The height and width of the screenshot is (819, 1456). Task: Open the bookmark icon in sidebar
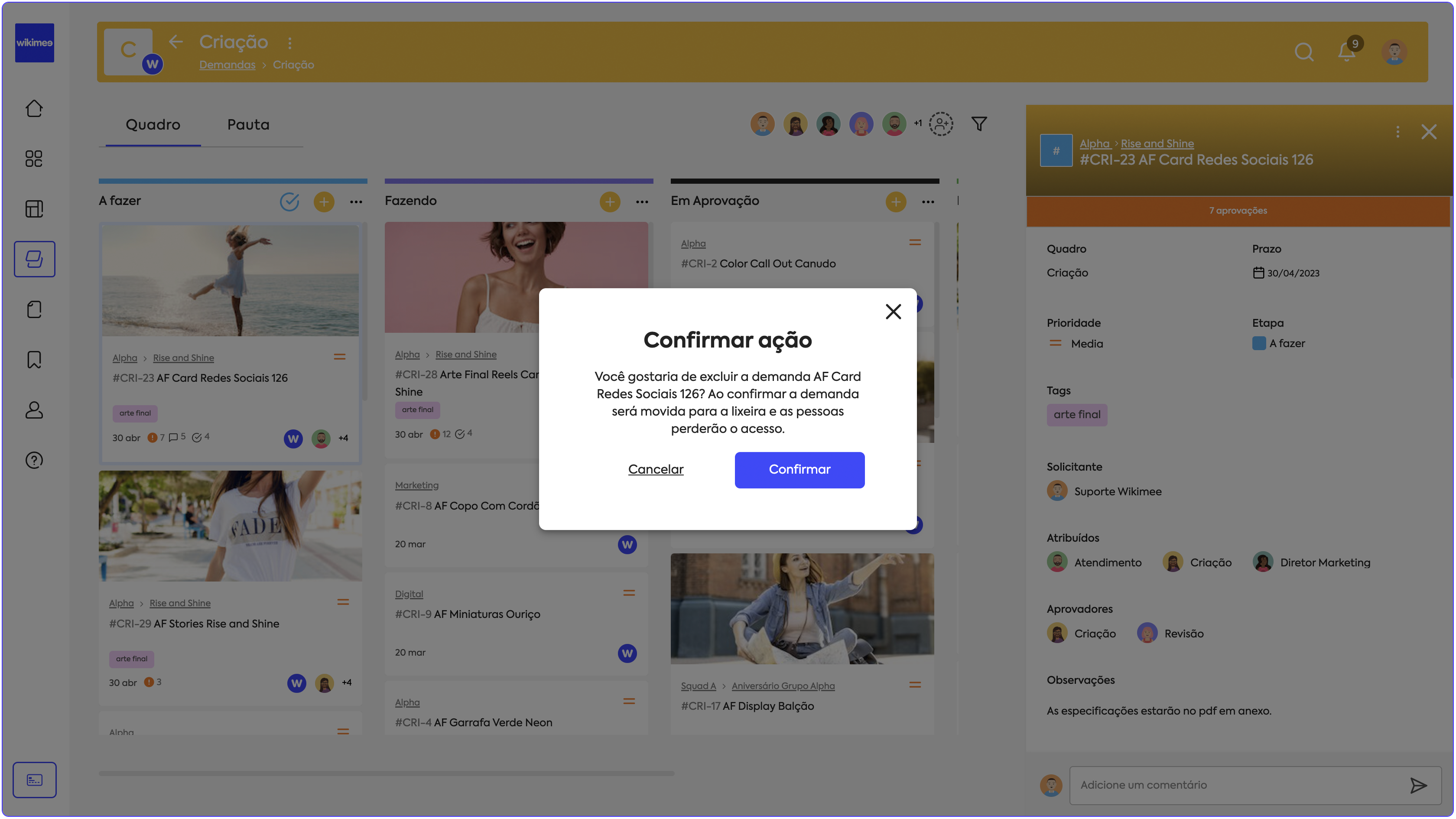pyautogui.click(x=34, y=360)
